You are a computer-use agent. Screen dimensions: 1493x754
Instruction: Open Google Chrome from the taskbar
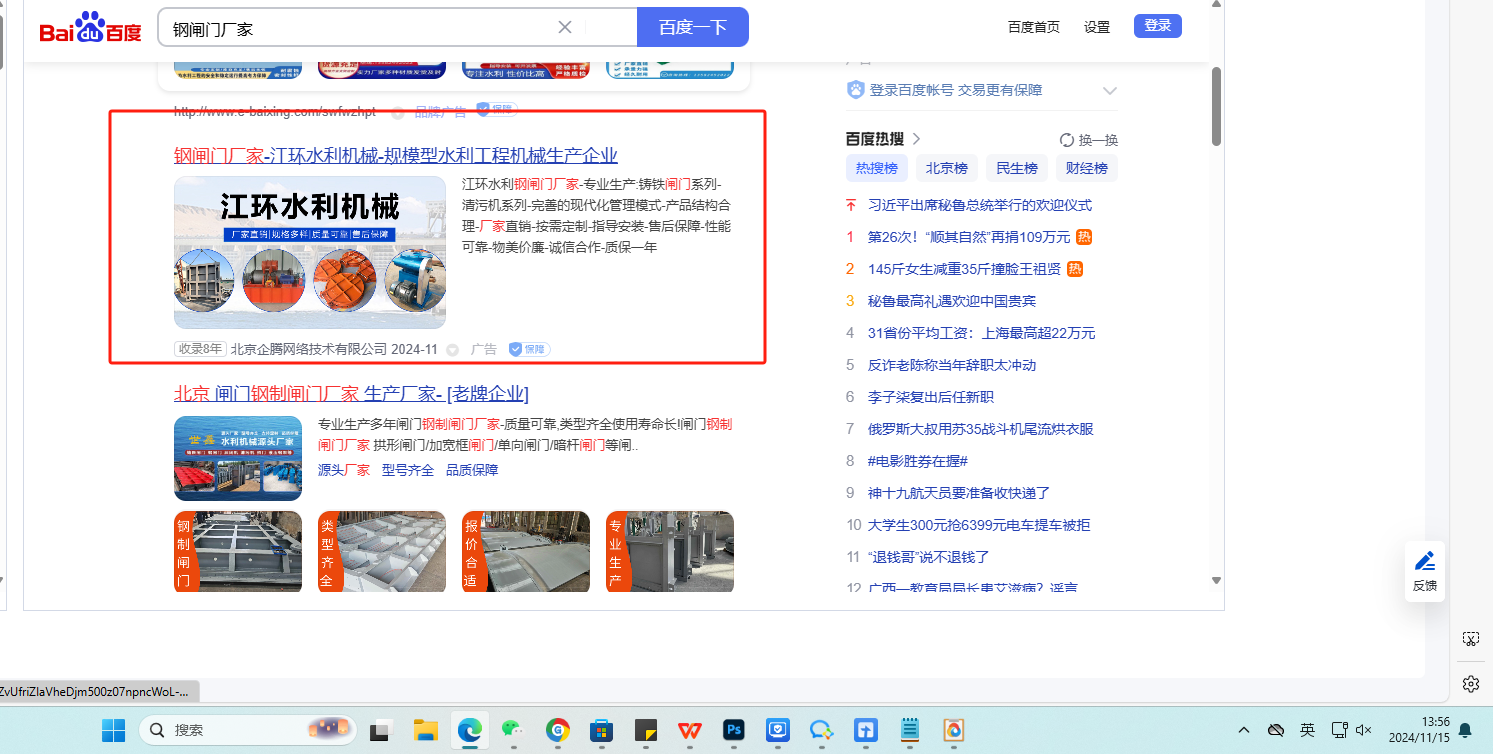click(x=558, y=731)
